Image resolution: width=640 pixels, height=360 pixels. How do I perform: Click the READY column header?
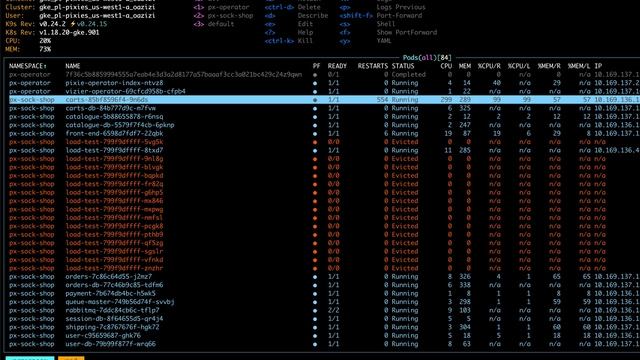[337, 66]
